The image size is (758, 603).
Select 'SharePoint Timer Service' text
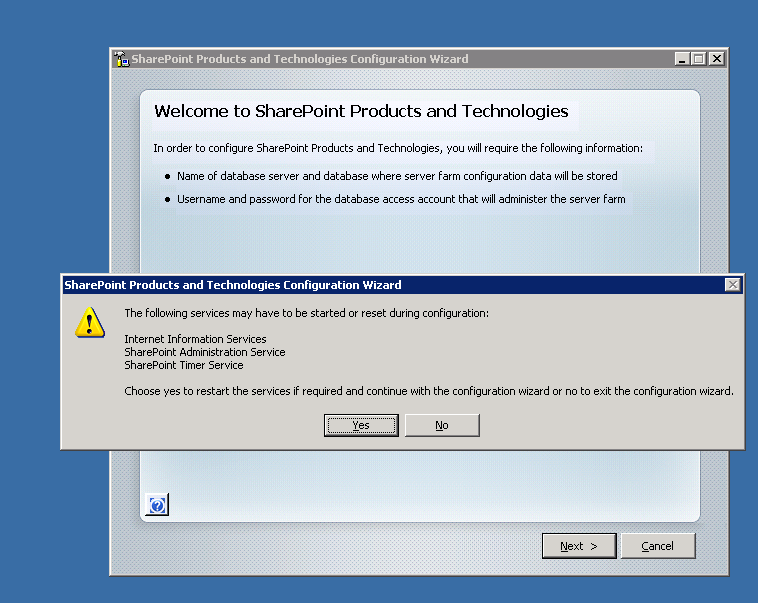tap(184, 365)
